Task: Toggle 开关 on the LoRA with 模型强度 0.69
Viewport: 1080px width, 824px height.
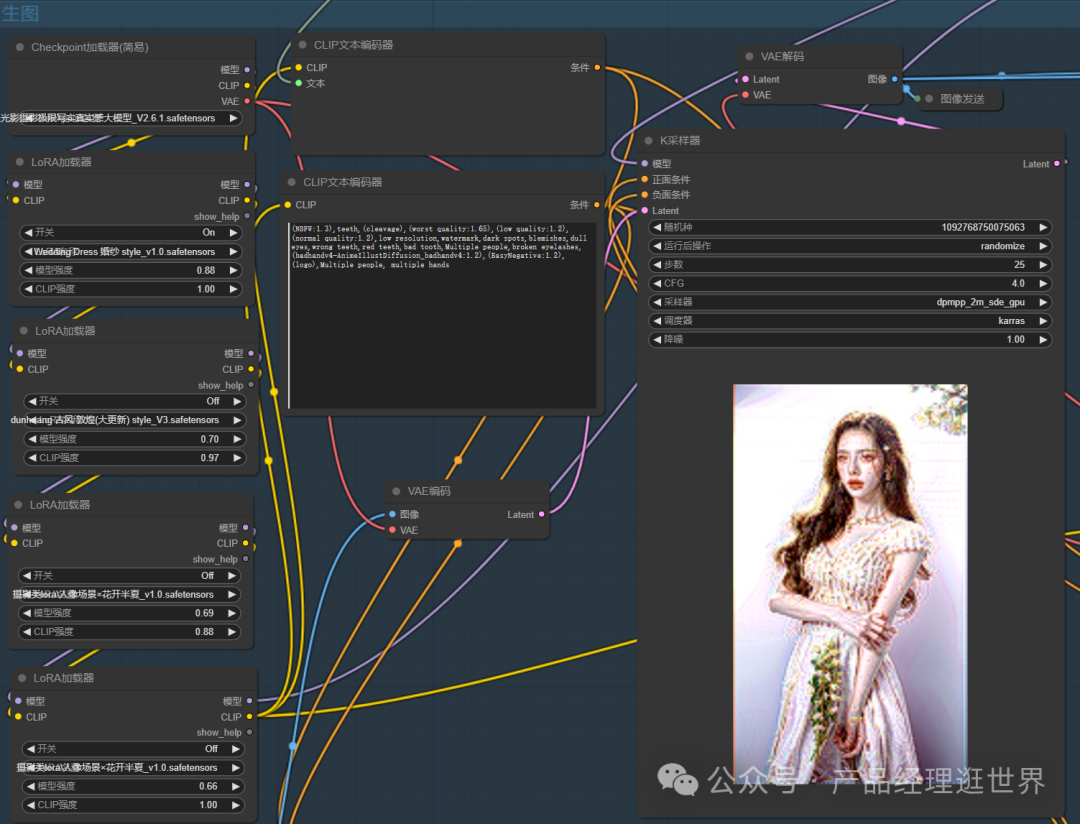Action: pyautogui.click(x=131, y=576)
